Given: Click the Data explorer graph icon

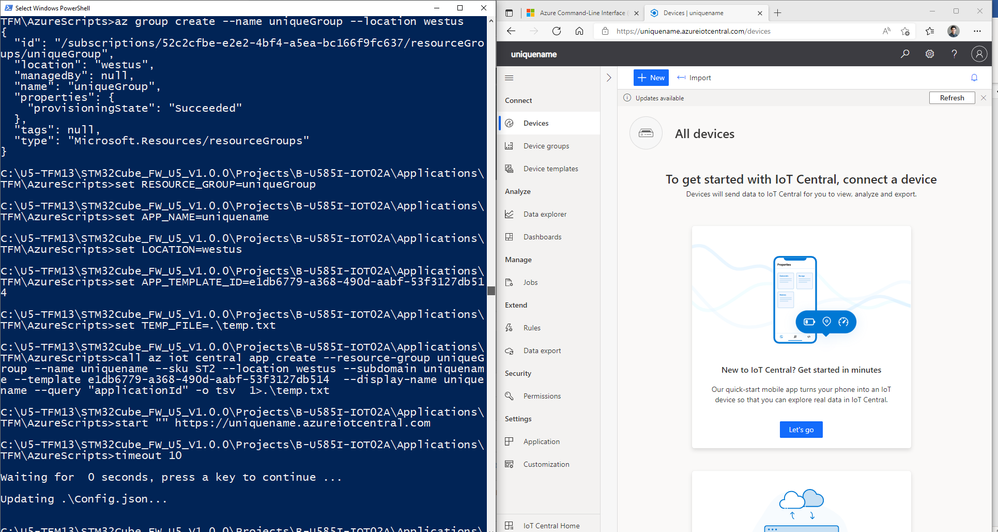Looking at the screenshot, I should [x=509, y=214].
